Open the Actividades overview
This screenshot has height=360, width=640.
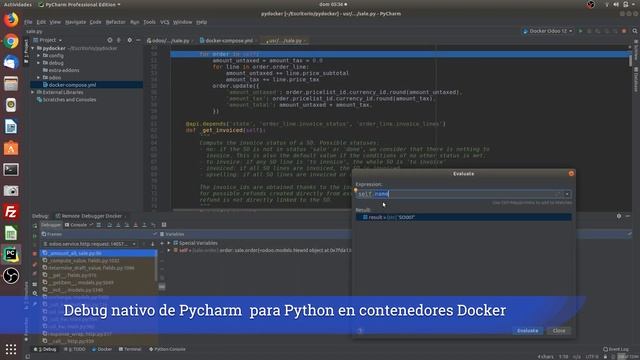(x=18, y=4)
